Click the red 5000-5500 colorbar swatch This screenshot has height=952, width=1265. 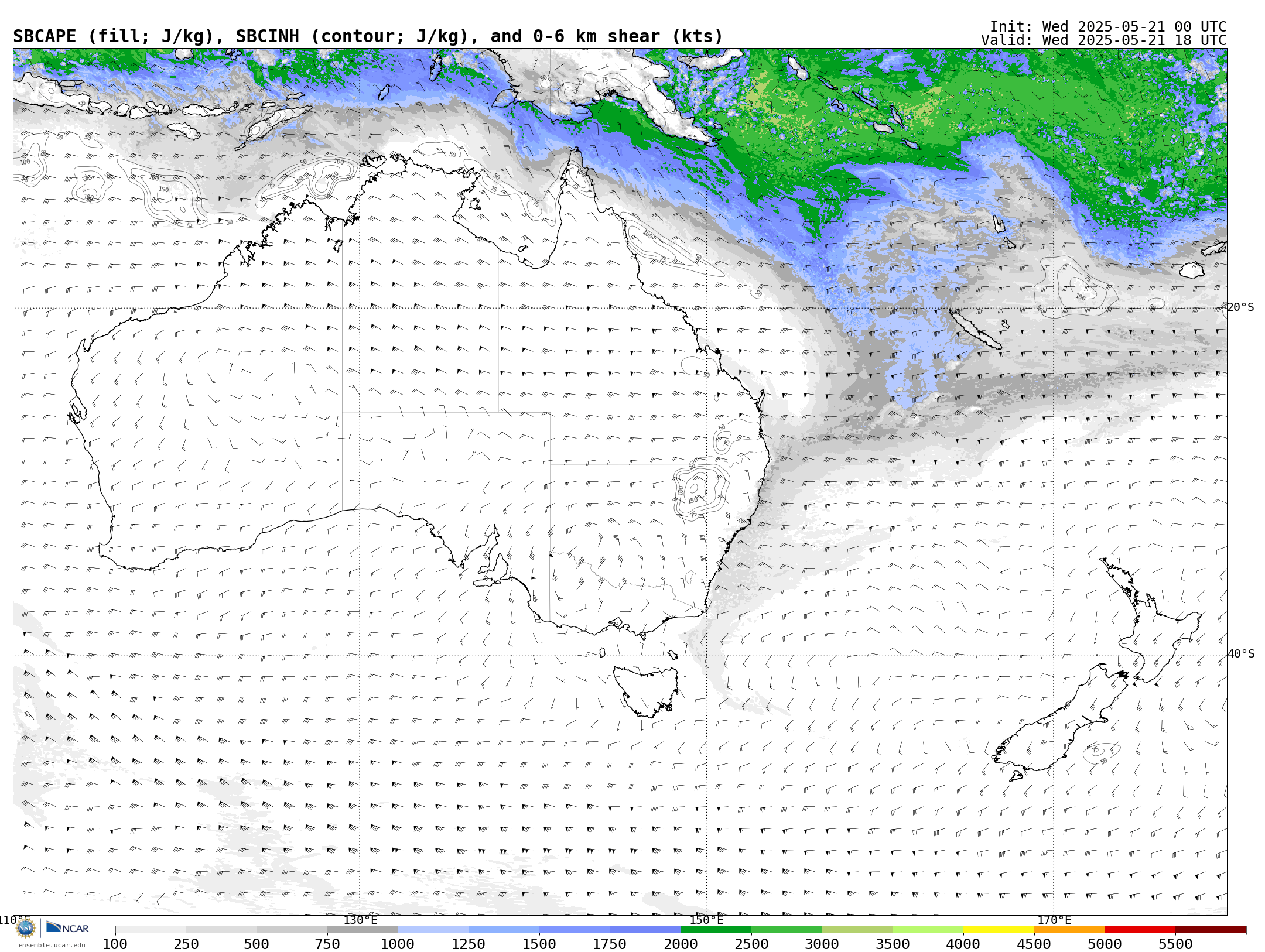(x=1140, y=930)
